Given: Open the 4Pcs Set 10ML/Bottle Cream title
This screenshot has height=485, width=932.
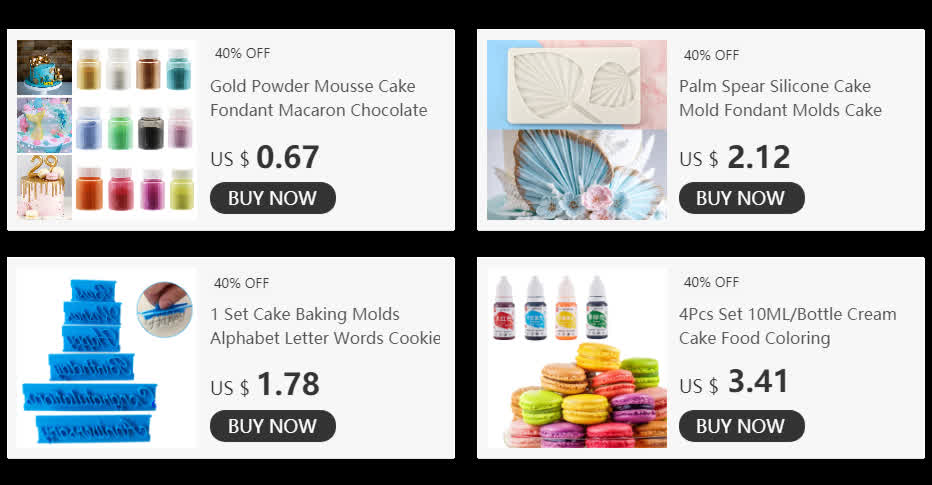Looking at the screenshot, I should [x=788, y=326].
